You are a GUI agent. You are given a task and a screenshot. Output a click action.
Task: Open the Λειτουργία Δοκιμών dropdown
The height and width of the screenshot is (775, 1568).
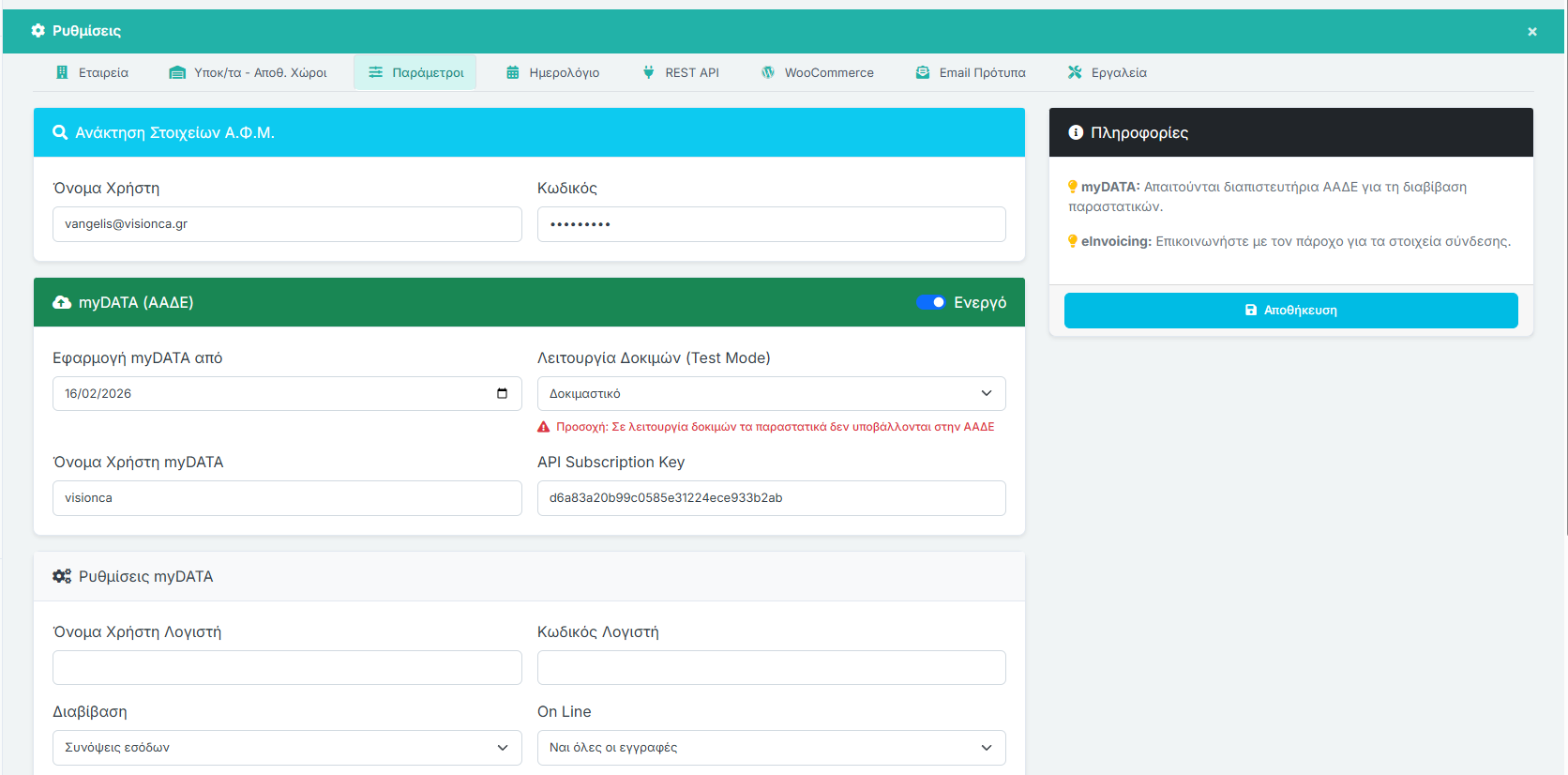pos(771,394)
